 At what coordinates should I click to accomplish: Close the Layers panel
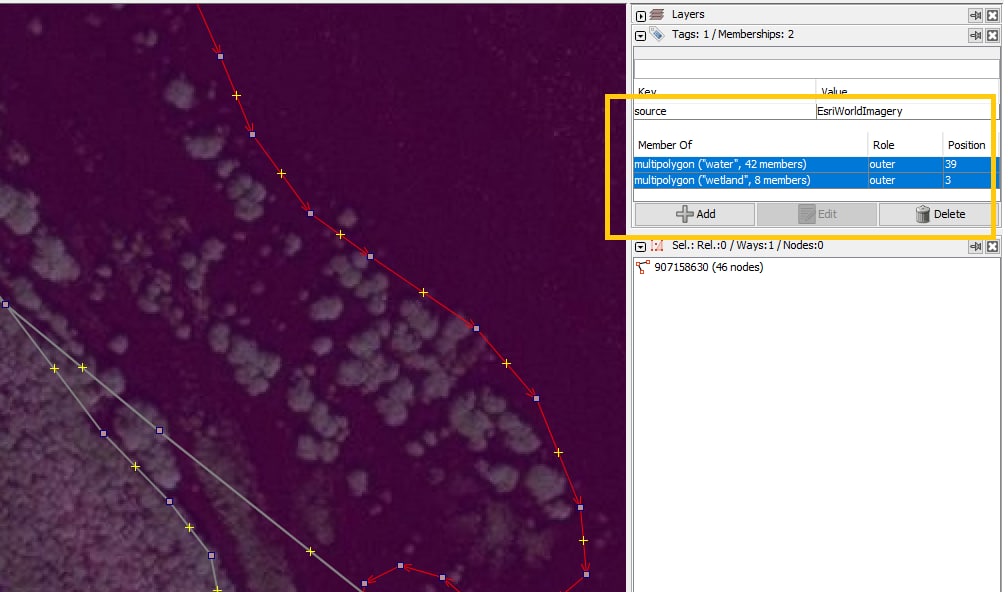pyautogui.click(x=993, y=15)
